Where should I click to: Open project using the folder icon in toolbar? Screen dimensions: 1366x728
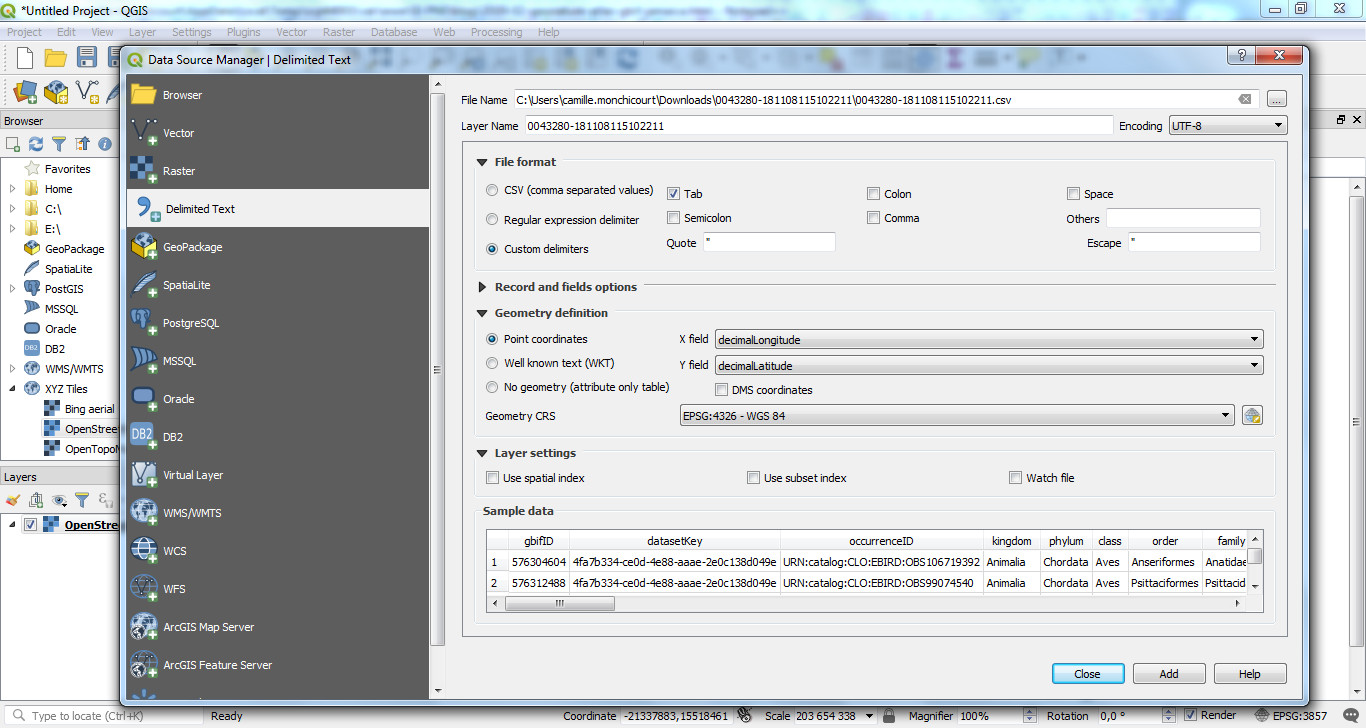pos(56,57)
